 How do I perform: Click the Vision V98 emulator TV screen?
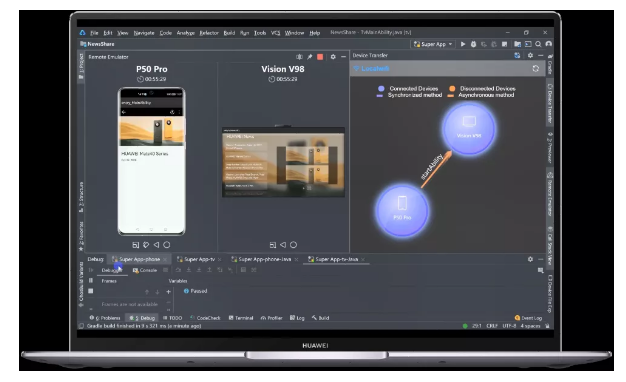[283, 162]
